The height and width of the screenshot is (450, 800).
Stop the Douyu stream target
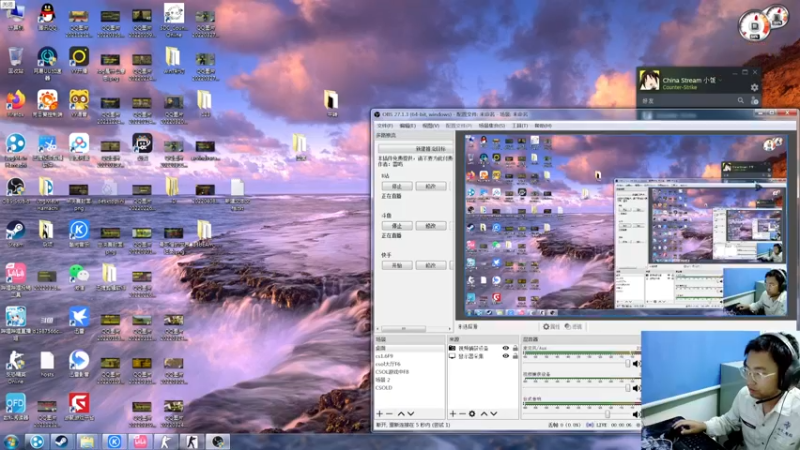397,226
